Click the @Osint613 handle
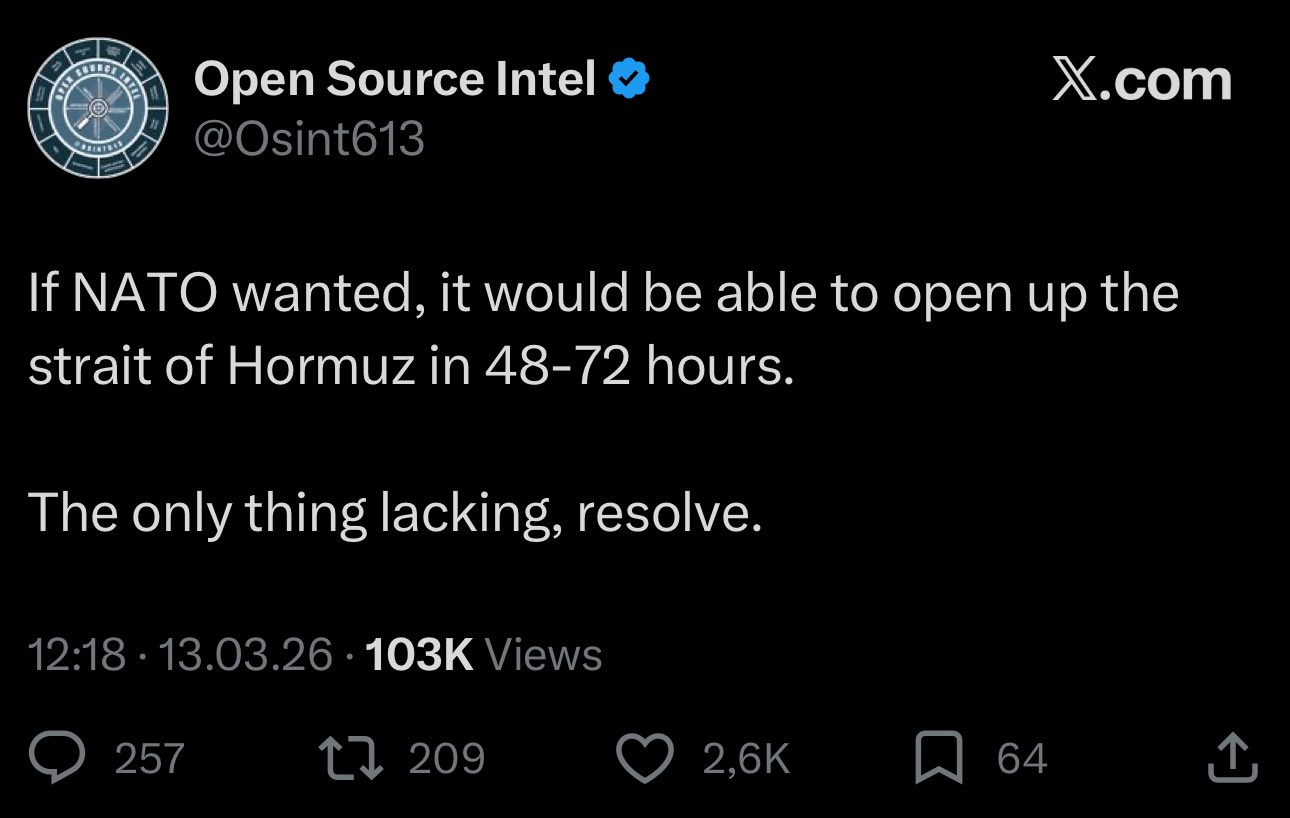 coord(309,139)
